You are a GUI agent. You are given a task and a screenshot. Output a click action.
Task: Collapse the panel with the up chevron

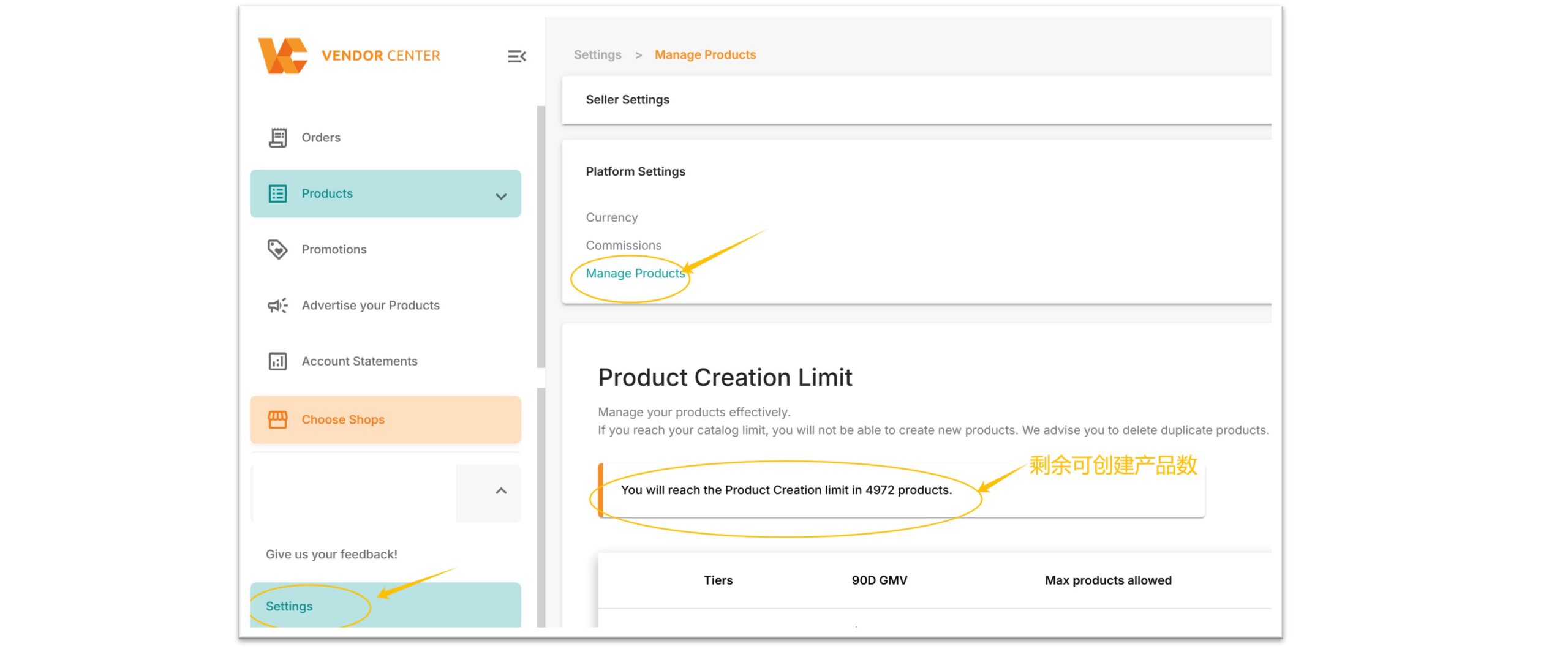tap(501, 491)
